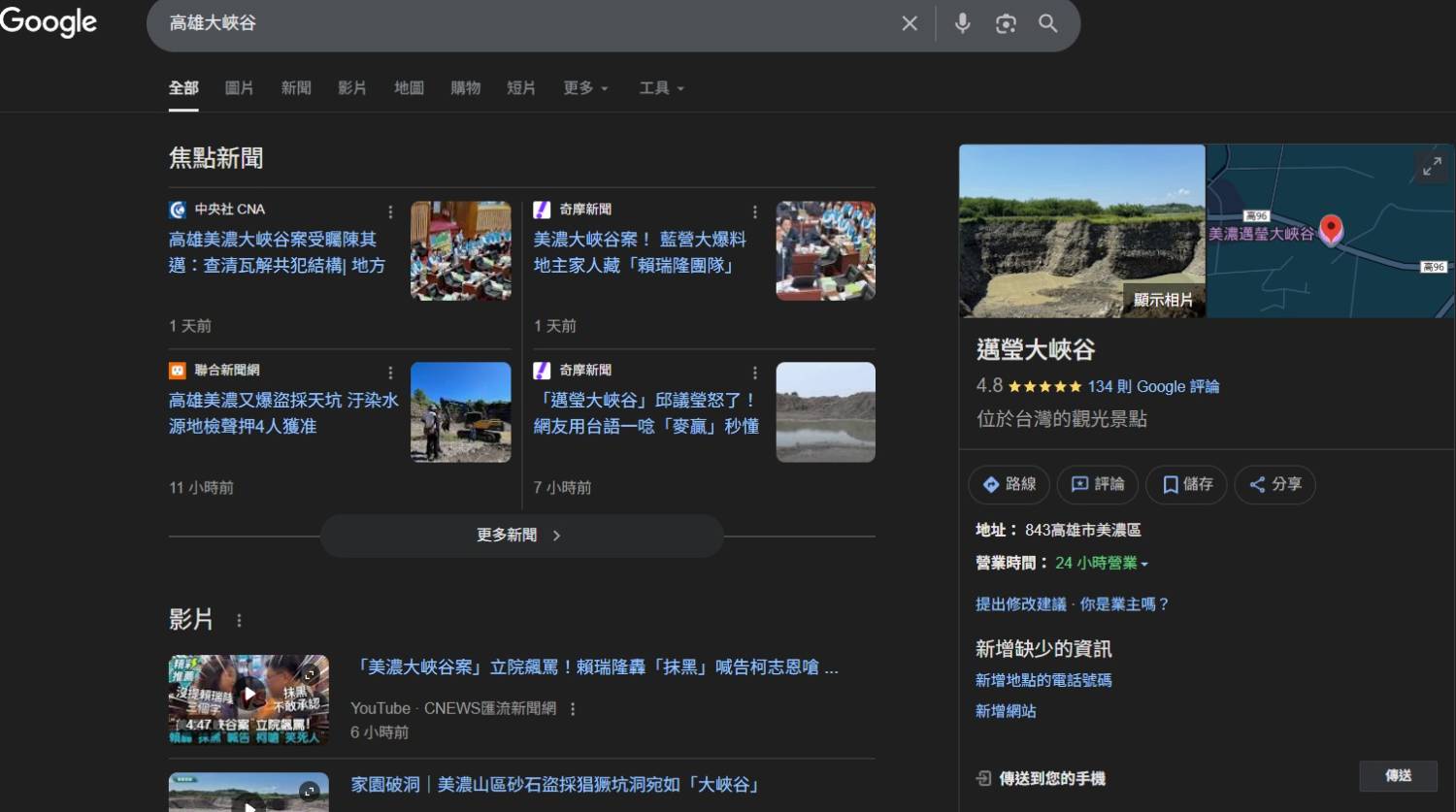
Task: Switch to the 地圖 tab
Action: click(409, 88)
